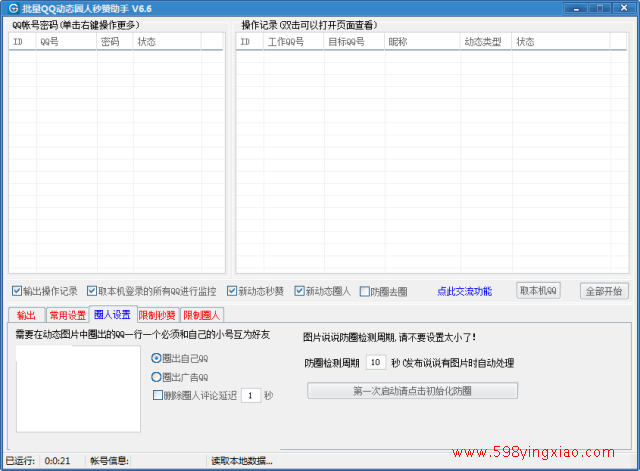Click the 0:0:21 runtime value
640x471 pixels.
click(x=57, y=461)
